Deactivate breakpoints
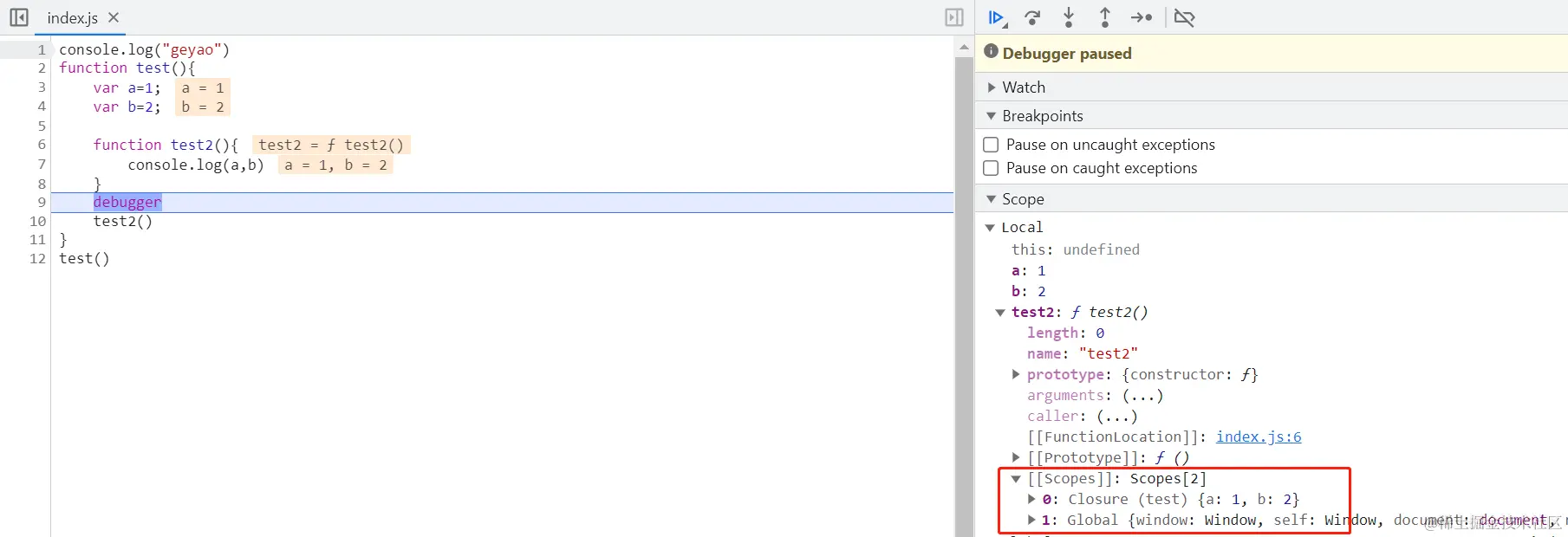Viewport: 1568px width, 537px height. [x=1184, y=17]
